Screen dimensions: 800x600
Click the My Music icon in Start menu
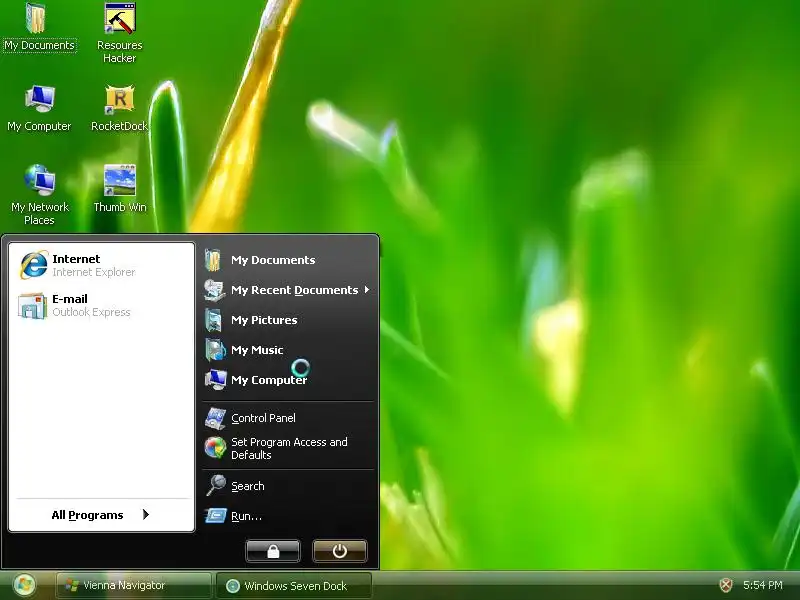pyautogui.click(x=215, y=350)
